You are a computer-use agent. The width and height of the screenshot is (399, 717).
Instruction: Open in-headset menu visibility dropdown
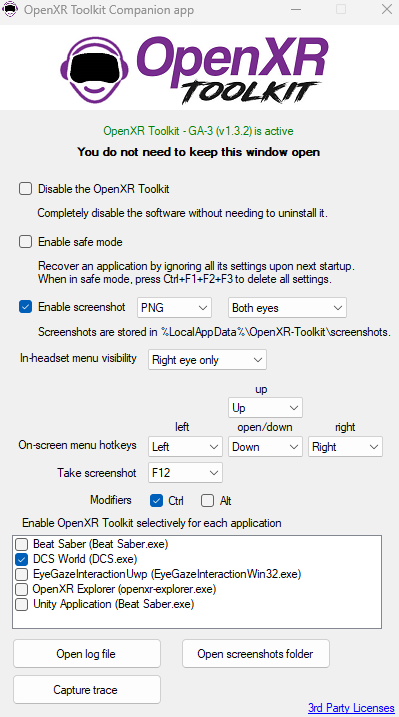click(x=207, y=360)
